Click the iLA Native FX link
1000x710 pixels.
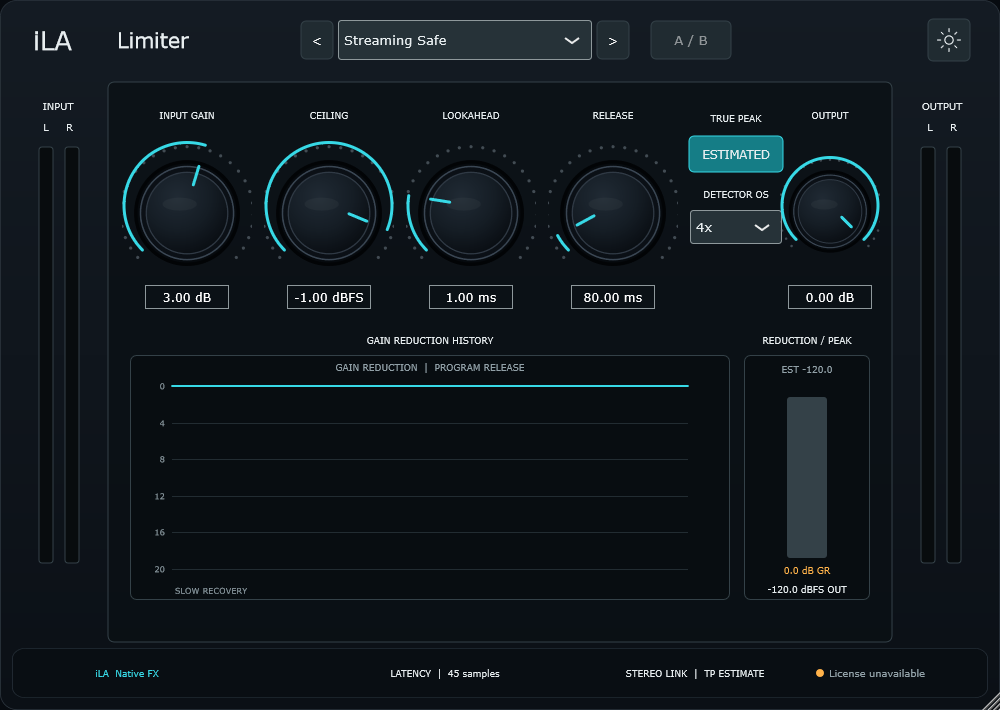pyautogui.click(x=127, y=674)
